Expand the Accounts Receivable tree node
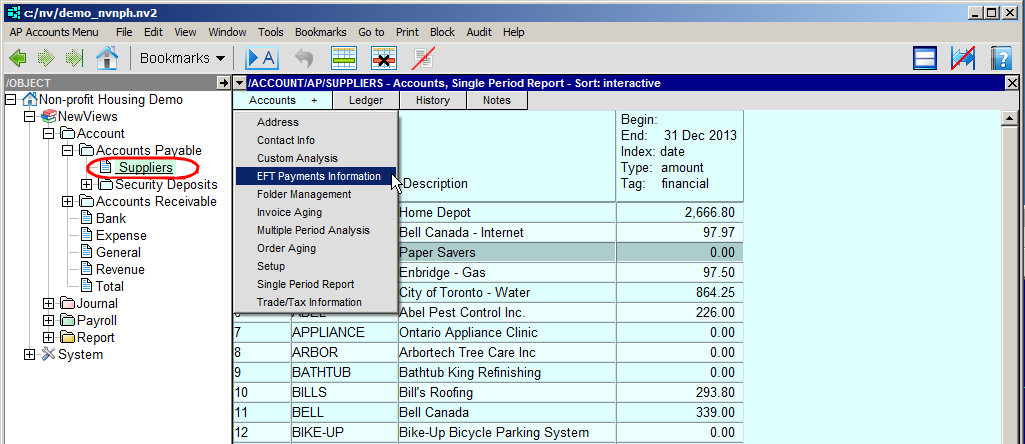Viewport: 1025px width, 444px height. [67, 202]
